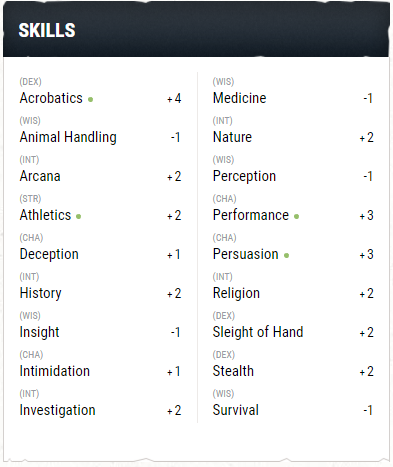Click the Nature +2 modifier
Image resolution: width=393 pixels, height=467 pixels.
pos(367,137)
